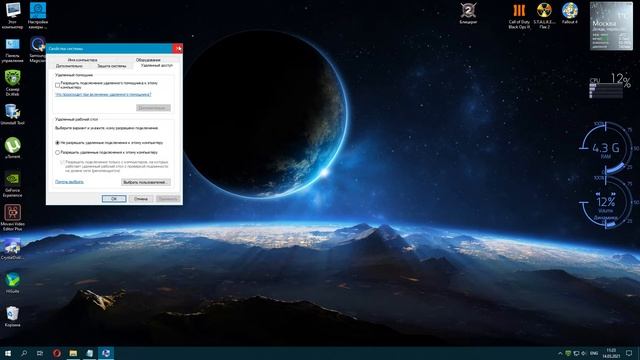
Task: Select the uTorrent desktop icon
Action: (x=12, y=148)
